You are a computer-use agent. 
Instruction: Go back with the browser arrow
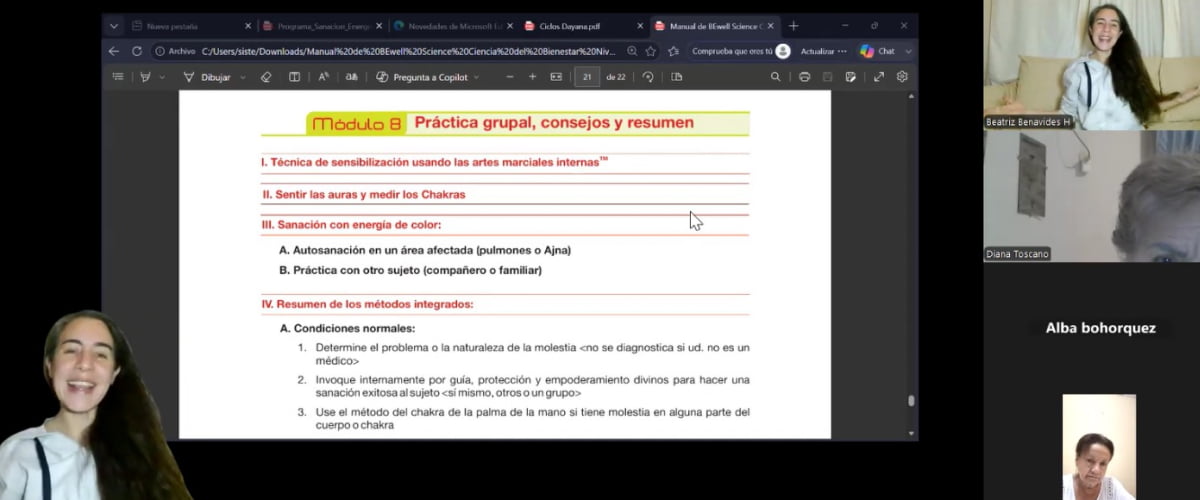113,51
